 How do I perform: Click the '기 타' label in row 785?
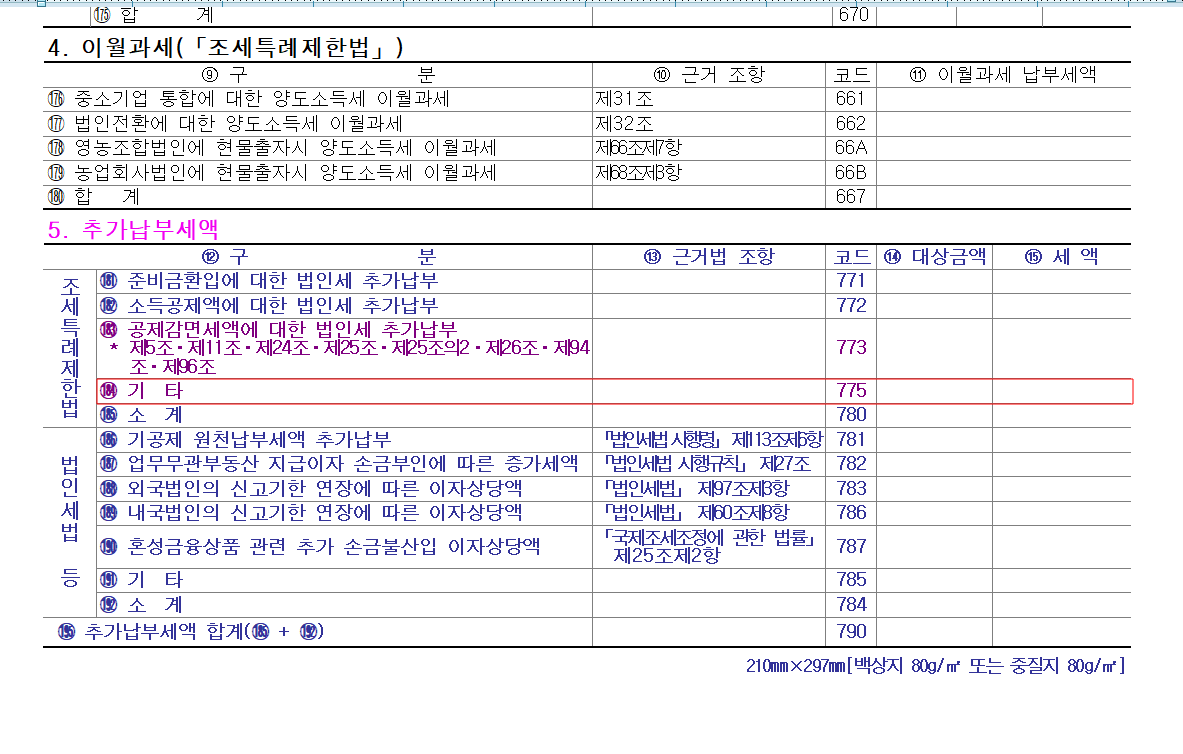155,580
